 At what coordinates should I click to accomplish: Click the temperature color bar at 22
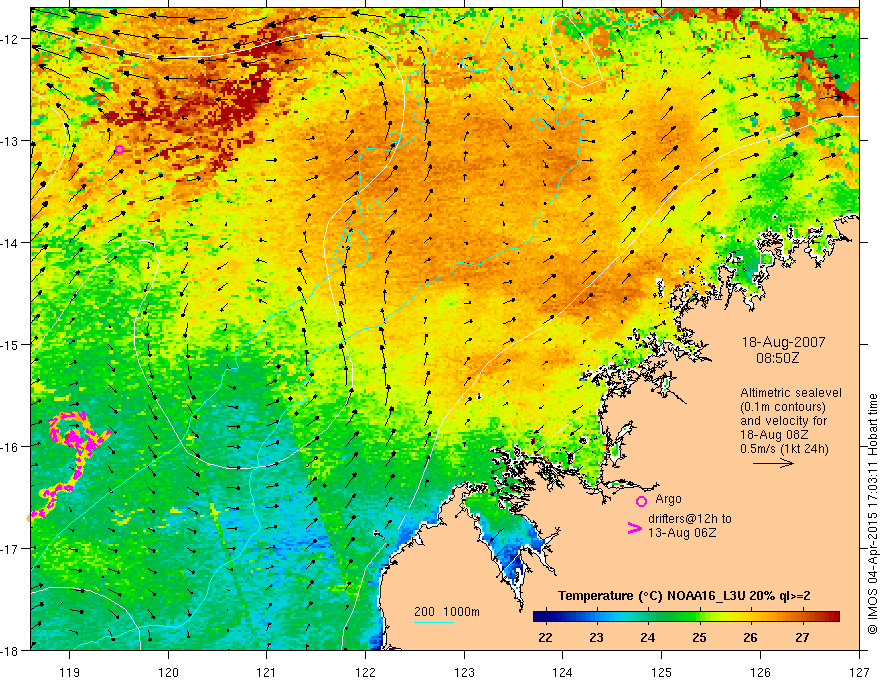pos(545,617)
